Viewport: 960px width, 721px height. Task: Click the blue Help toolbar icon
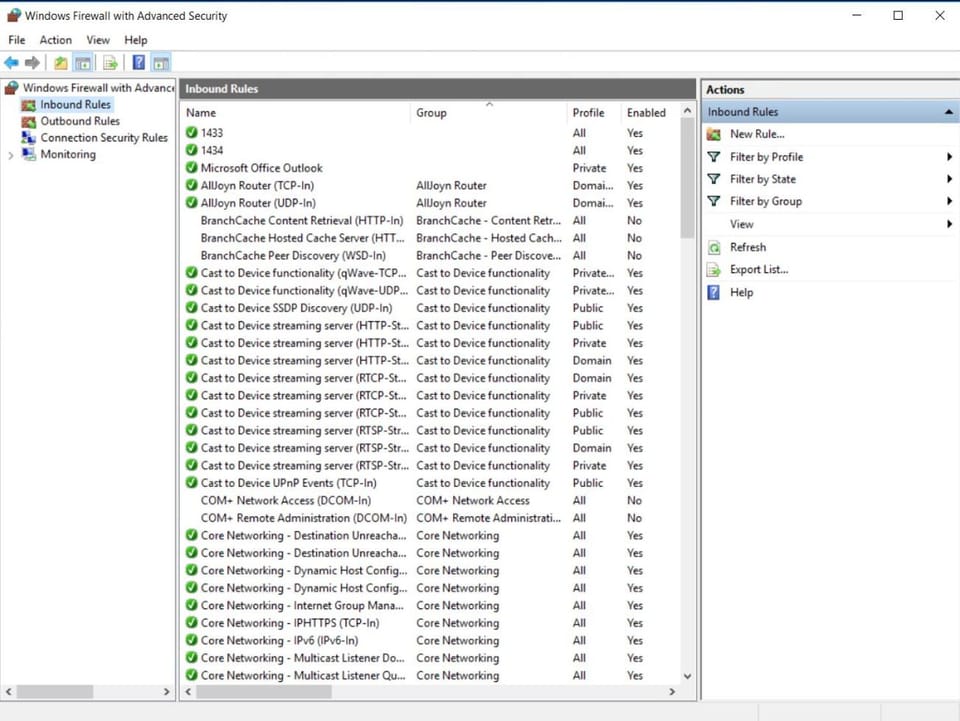[x=138, y=63]
